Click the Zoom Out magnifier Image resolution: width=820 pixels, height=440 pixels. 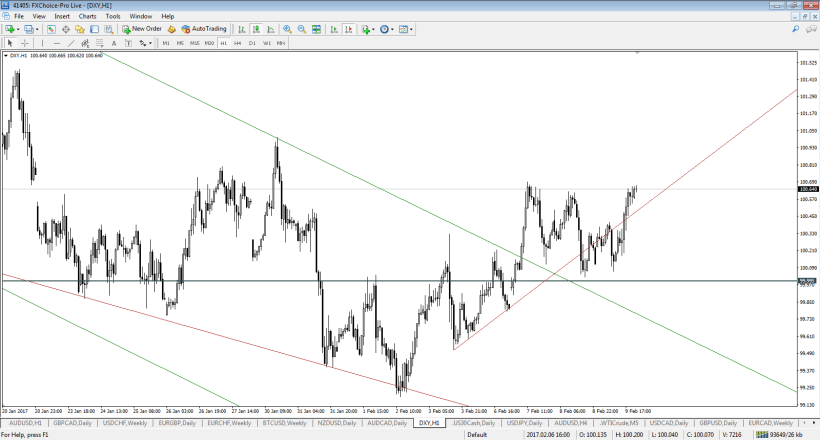302,29
